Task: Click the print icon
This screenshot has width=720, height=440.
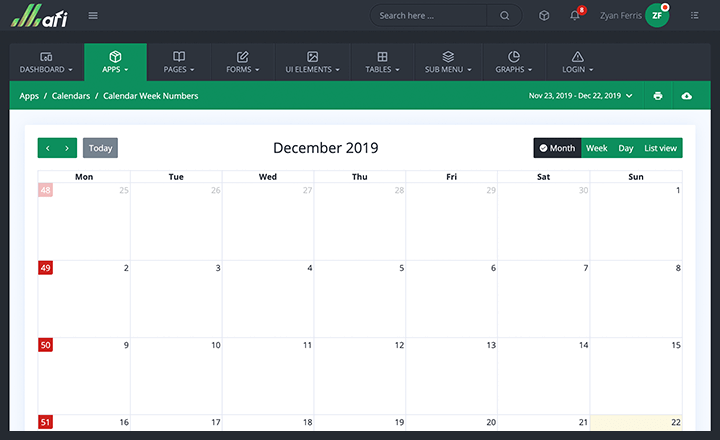Action: click(658, 96)
